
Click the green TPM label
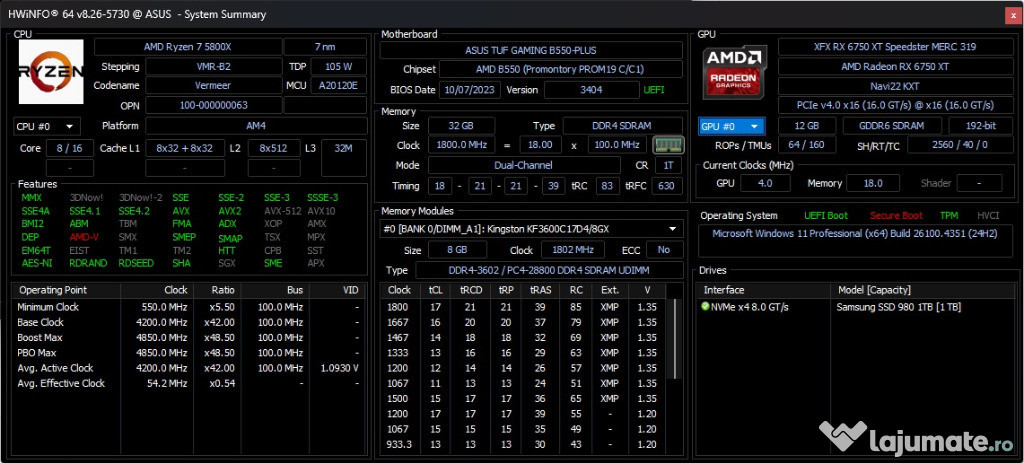[949, 216]
